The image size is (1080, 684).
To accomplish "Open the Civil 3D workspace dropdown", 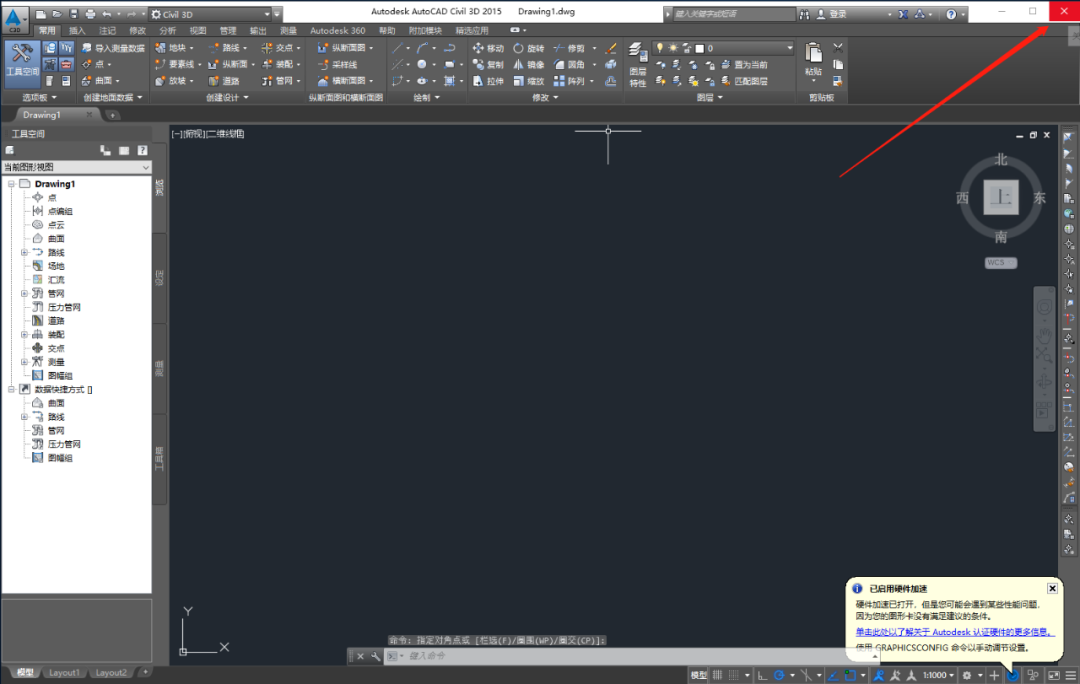I will tap(211, 14).
